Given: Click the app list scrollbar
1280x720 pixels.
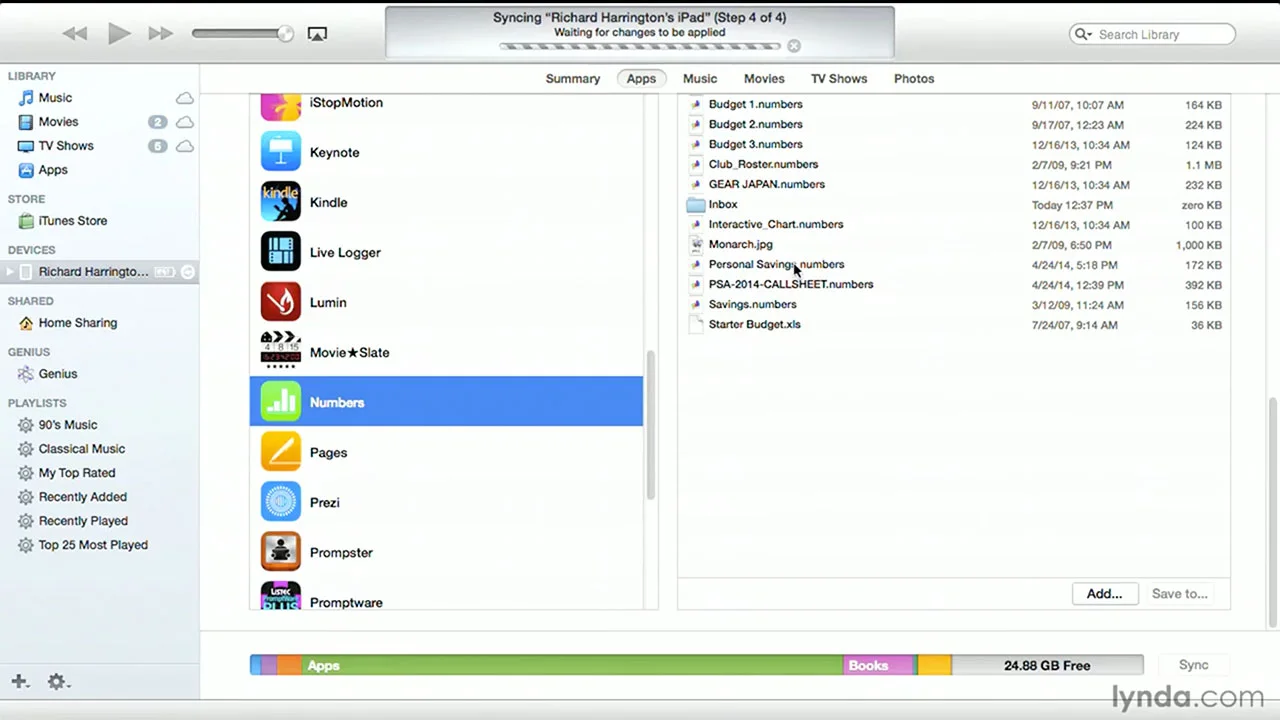Looking at the screenshot, I should coord(651,425).
